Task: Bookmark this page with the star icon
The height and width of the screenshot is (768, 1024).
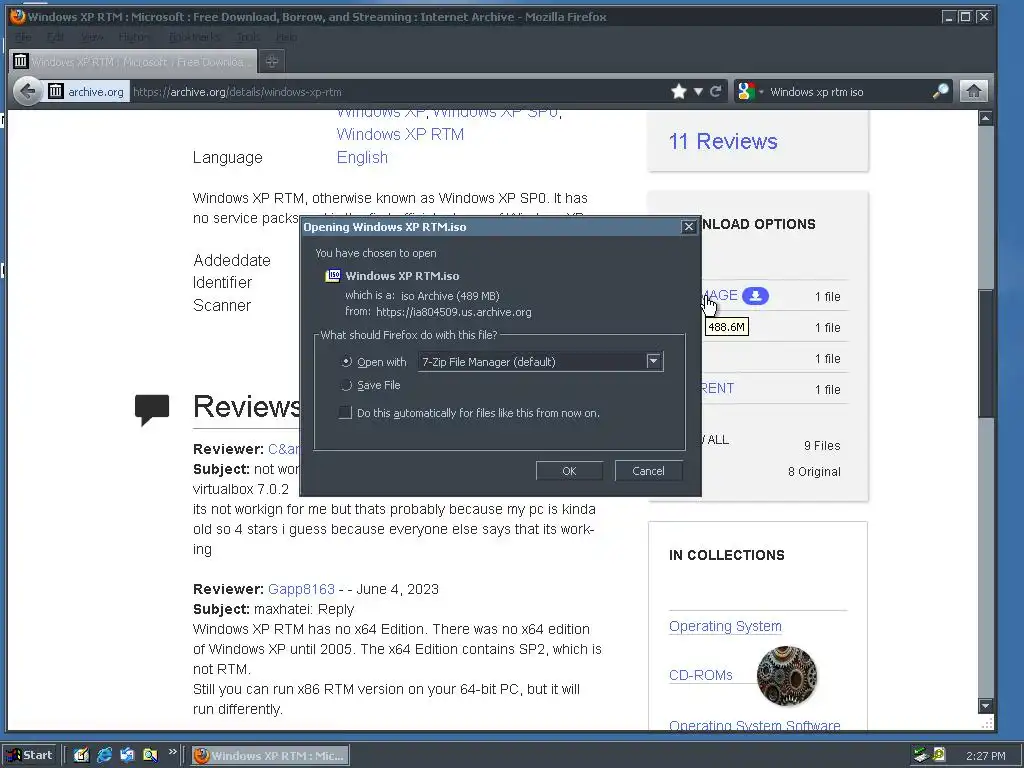Action: click(679, 91)
